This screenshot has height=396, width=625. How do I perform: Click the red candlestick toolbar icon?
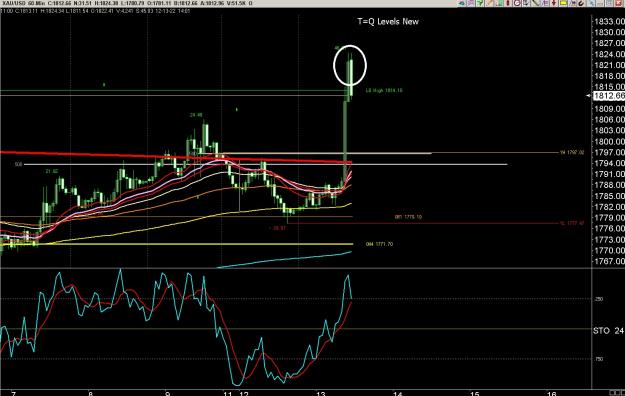coord(508,3)
